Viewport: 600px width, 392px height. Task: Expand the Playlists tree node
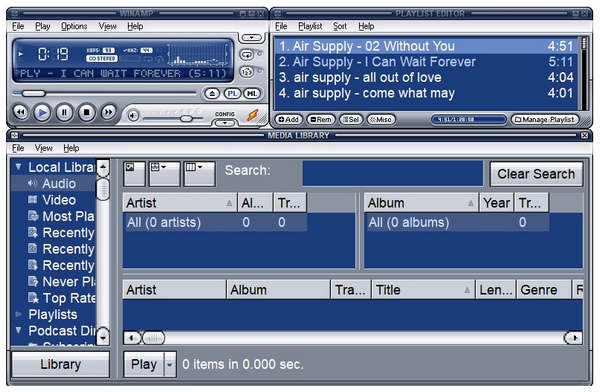click(18, 315)
